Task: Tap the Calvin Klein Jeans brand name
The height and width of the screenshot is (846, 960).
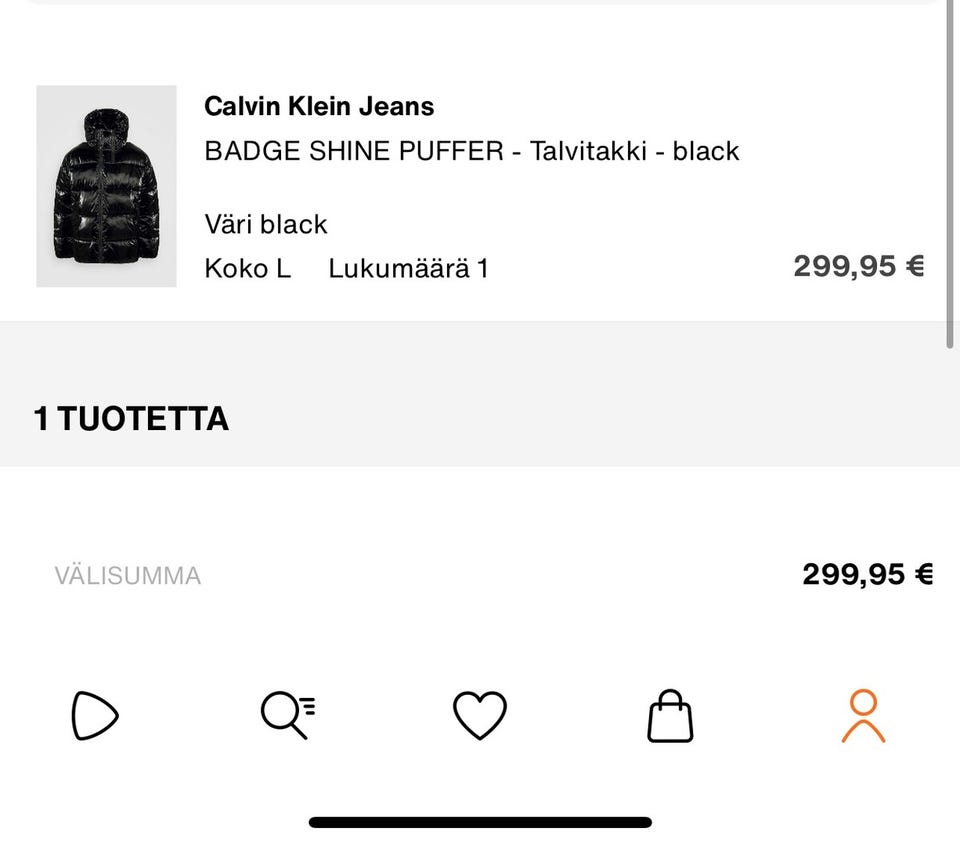Action: coord(319,106)
